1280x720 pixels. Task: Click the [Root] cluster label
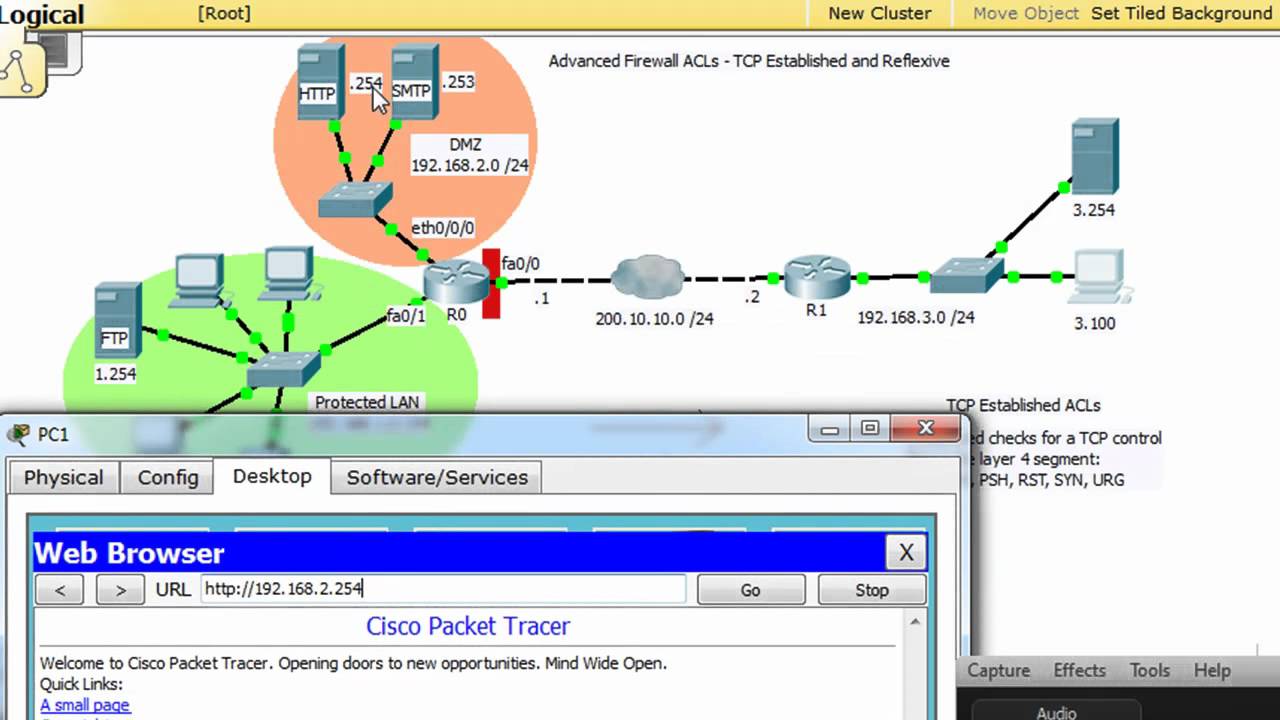pos(224,13)
